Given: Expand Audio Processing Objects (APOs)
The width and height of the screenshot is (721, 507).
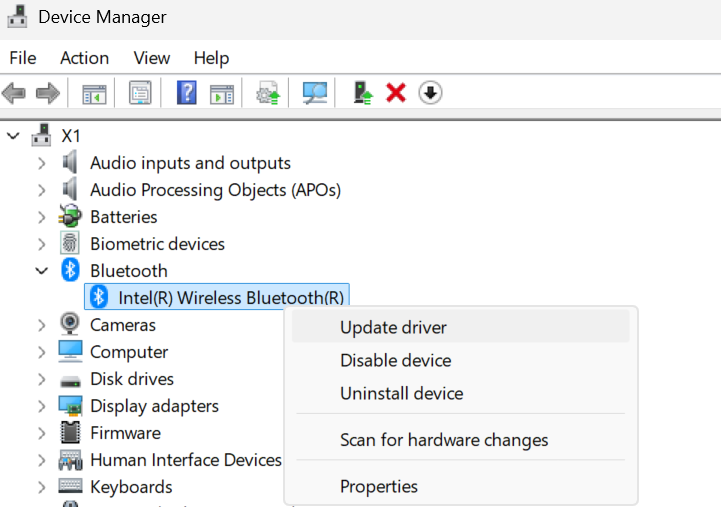Looking at the screenshot, I should pyautogui.click(x=42, y=190).
